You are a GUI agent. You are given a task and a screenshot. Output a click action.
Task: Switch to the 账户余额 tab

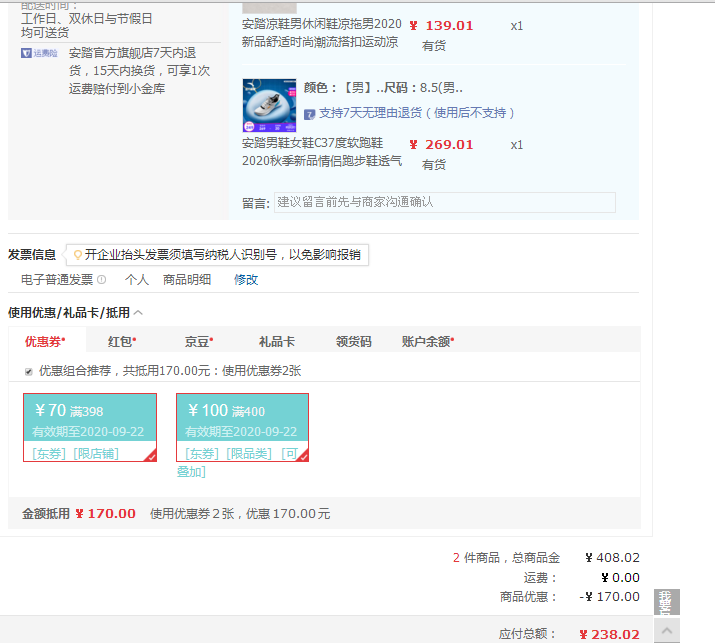tap(428, 341)
